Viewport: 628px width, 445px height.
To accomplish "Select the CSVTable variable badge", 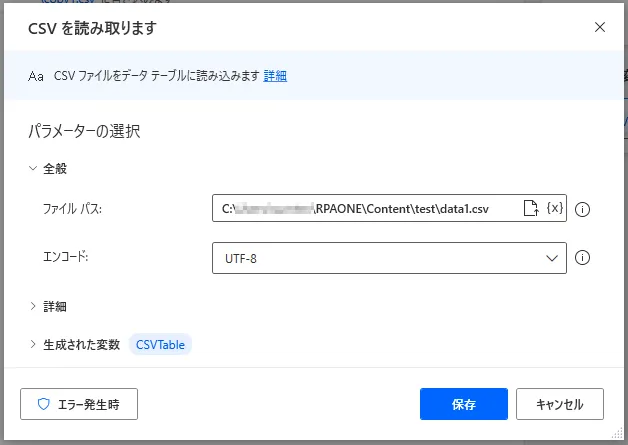I will [161, 345].
